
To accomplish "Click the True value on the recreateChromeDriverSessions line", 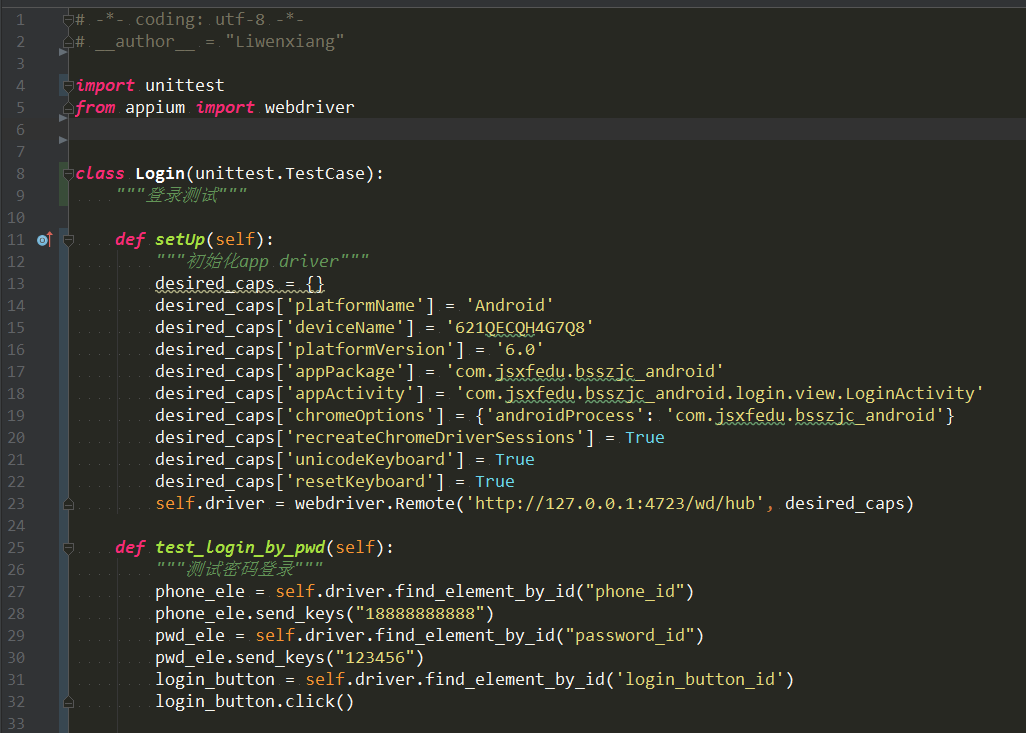I will pos(645,438).
